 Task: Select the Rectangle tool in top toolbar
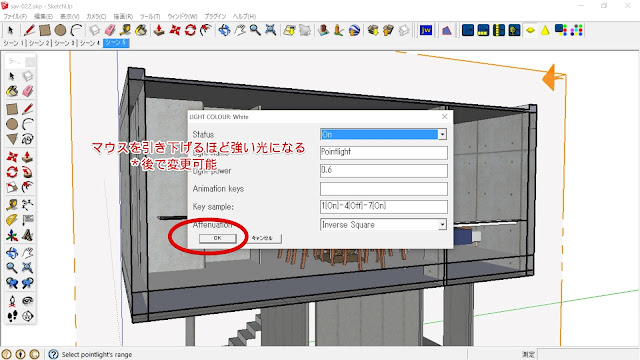[x=44, y=30]
